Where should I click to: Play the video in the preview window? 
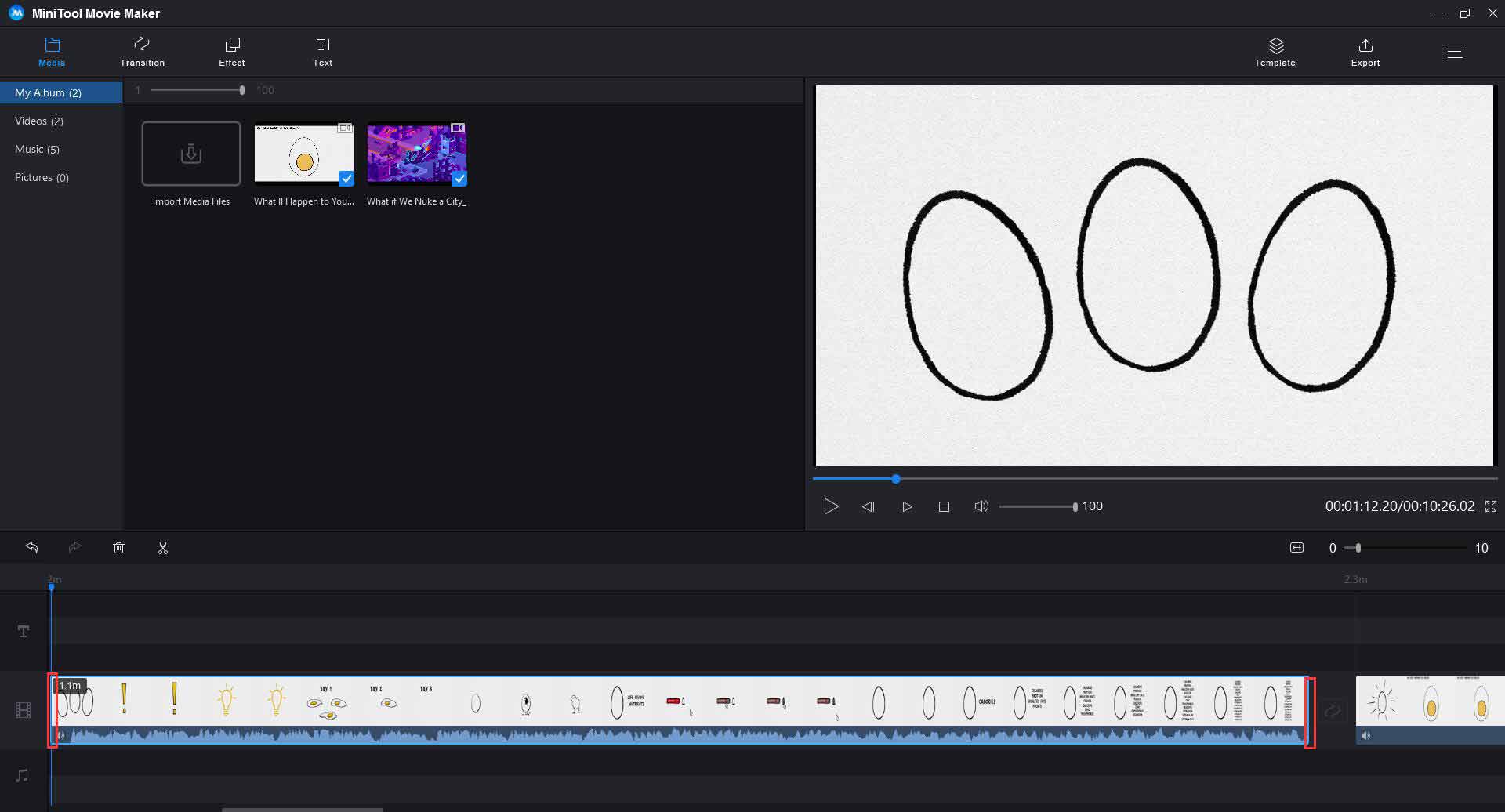click(830, 506)
